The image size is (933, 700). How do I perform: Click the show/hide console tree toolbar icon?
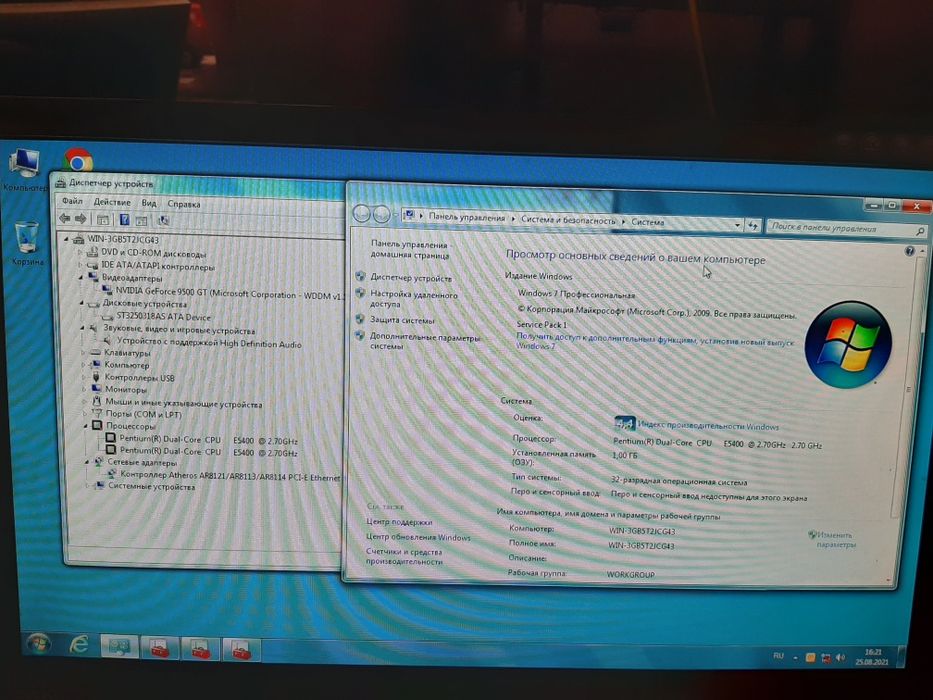tap(103, 220)
